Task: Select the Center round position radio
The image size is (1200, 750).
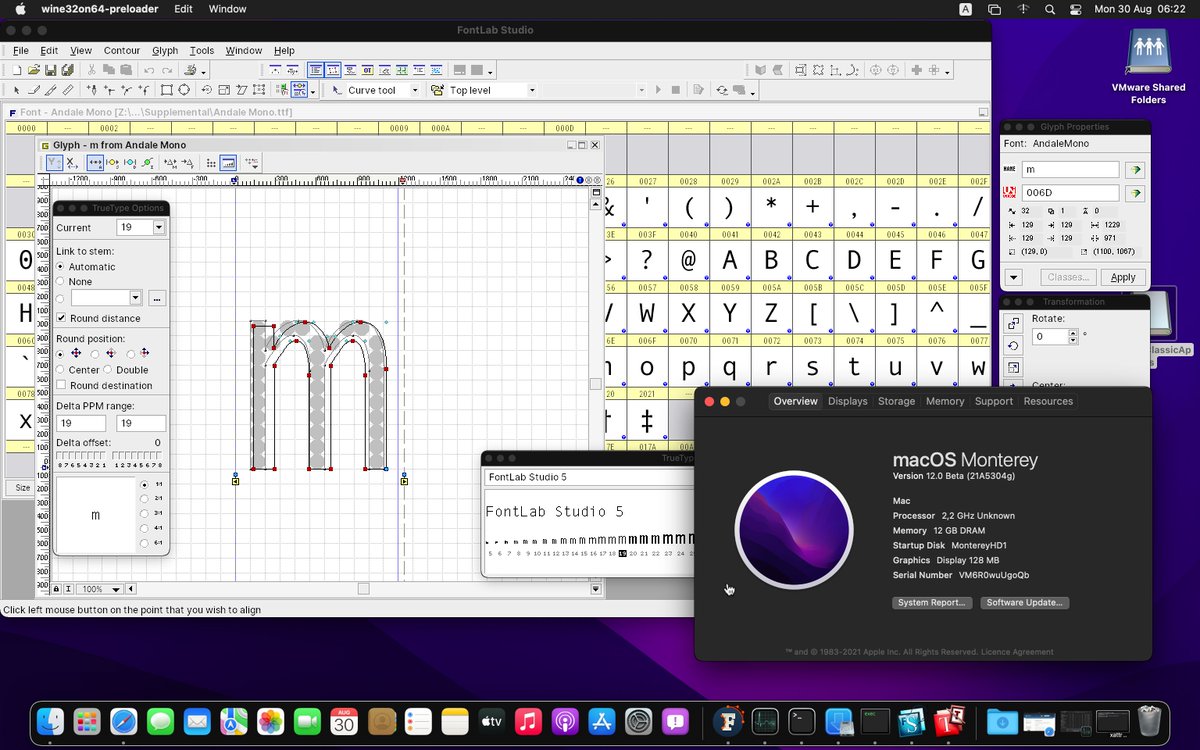Action: click(60, 369)
